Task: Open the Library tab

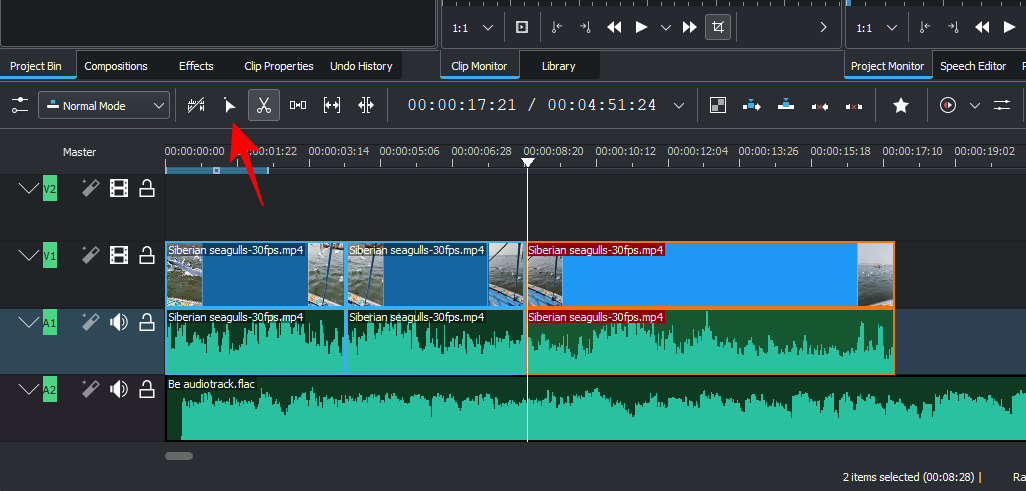Action: [558, 66]
